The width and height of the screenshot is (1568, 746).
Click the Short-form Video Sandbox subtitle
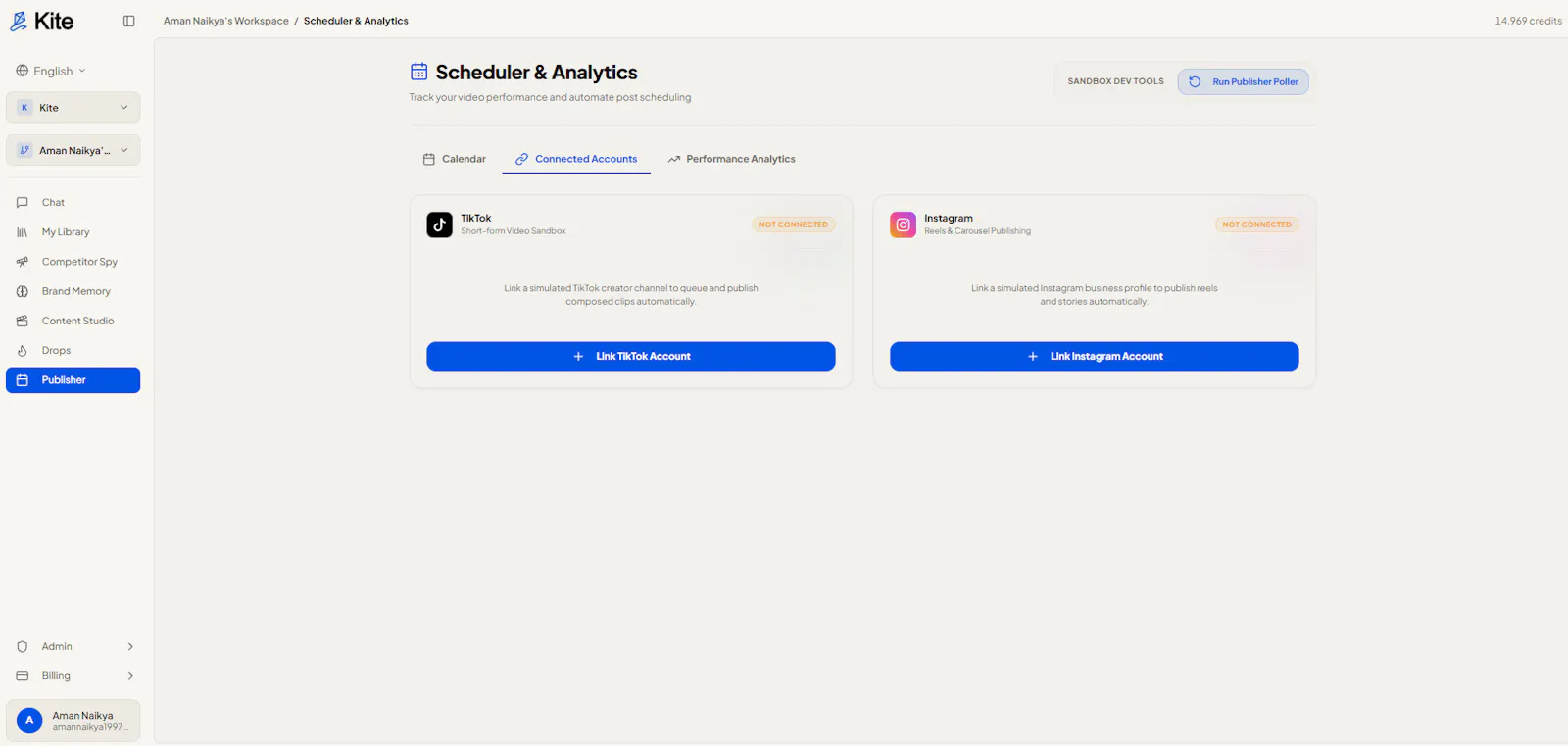514,231
